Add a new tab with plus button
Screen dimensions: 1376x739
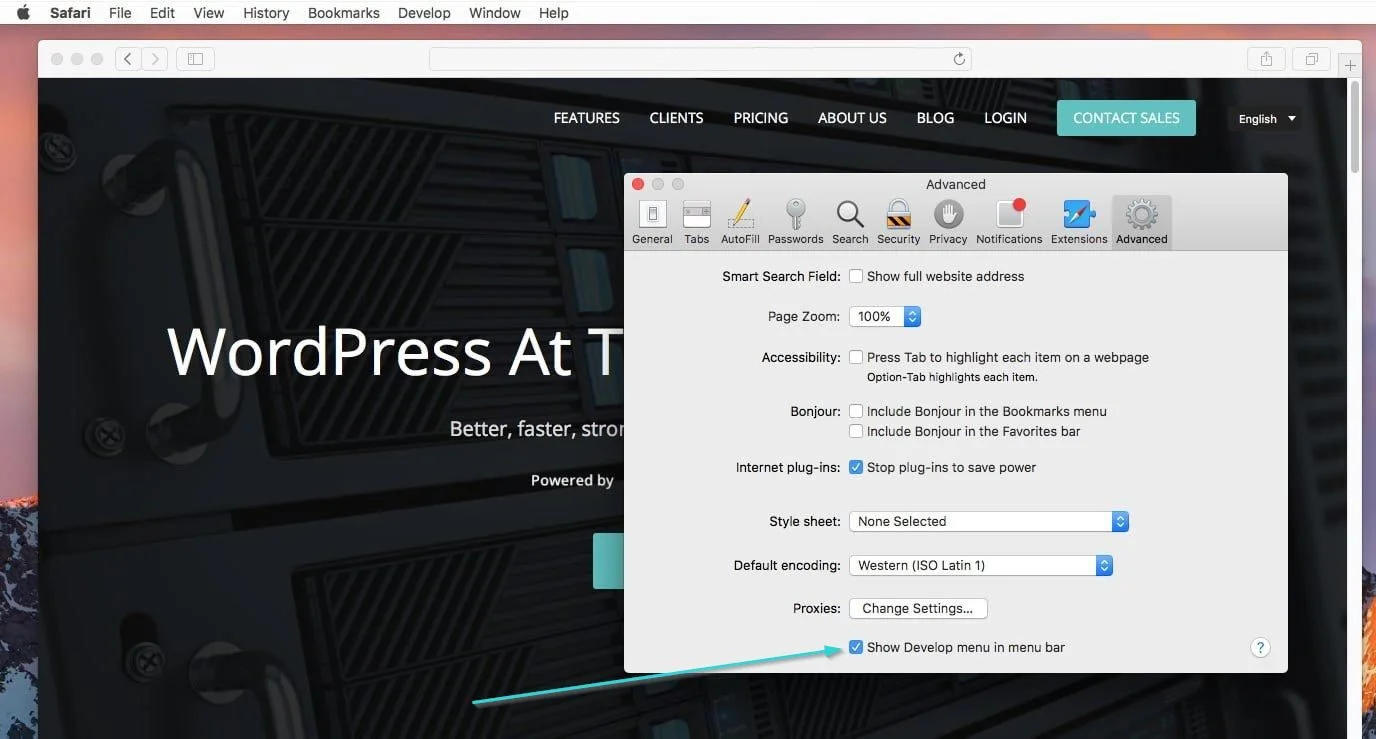coord(1350,65)
